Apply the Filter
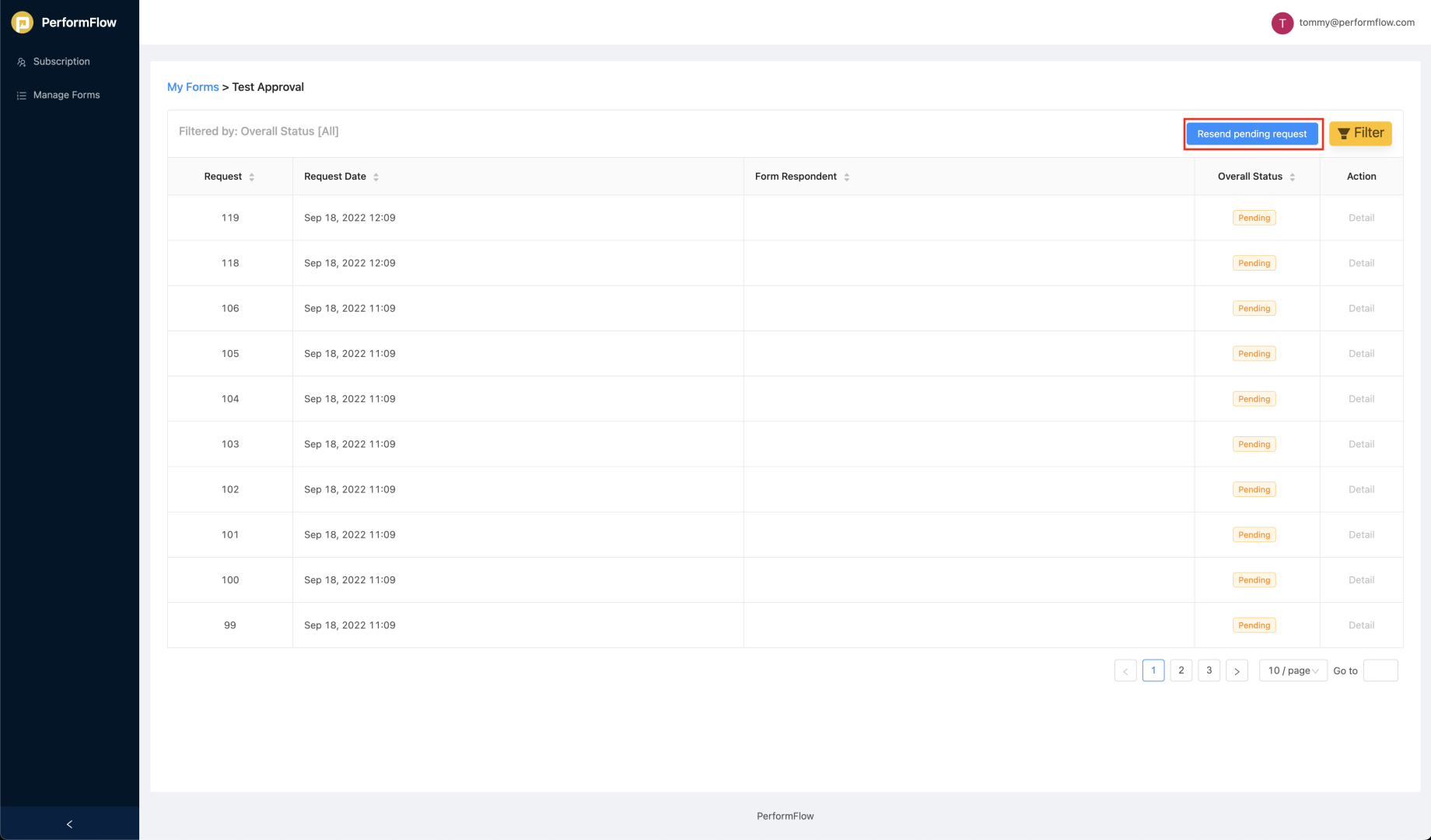Viewport: 1431px width, 840px height. pos(1360,133)
